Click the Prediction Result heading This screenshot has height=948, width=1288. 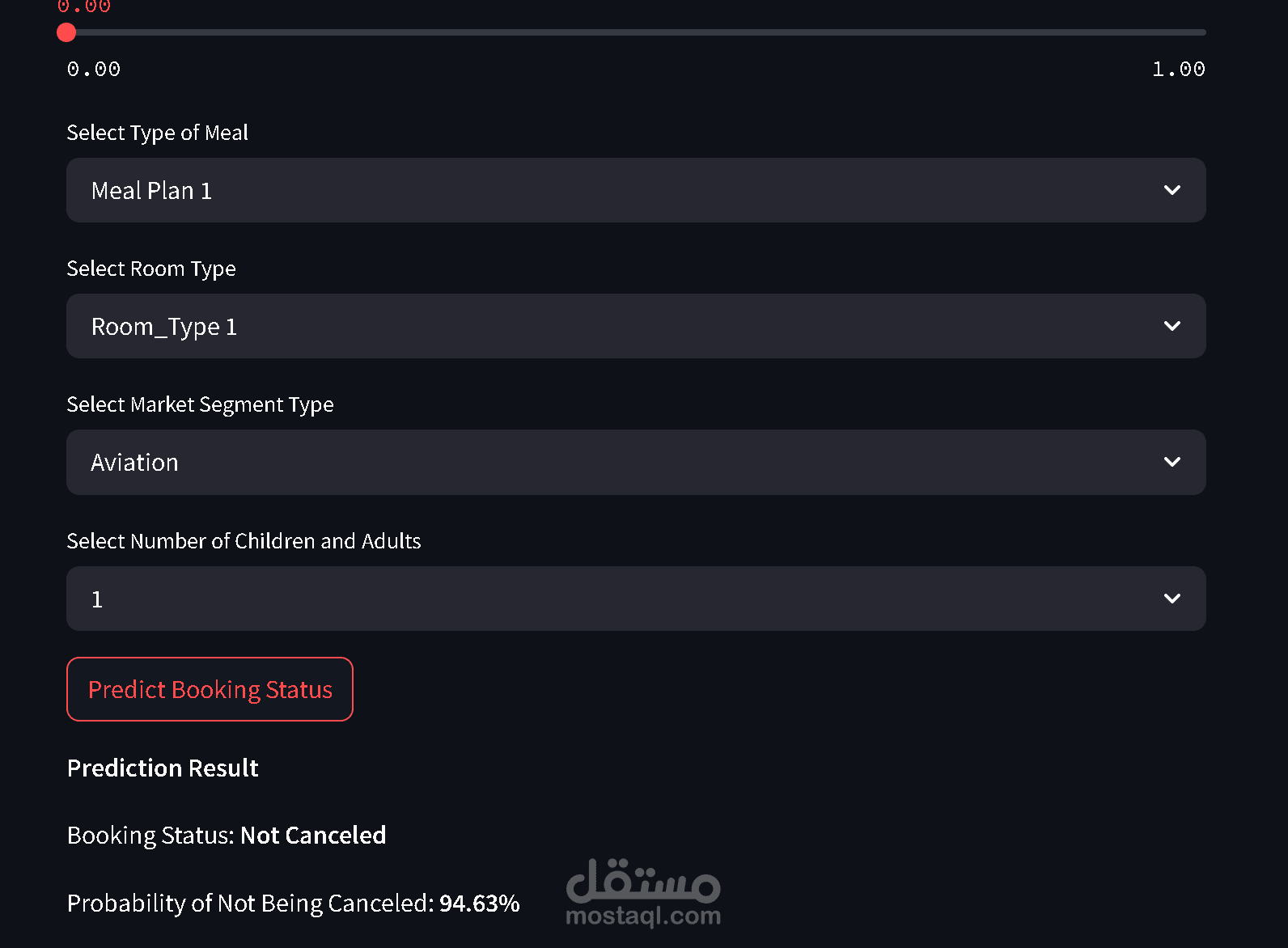(x=163, y=768)
